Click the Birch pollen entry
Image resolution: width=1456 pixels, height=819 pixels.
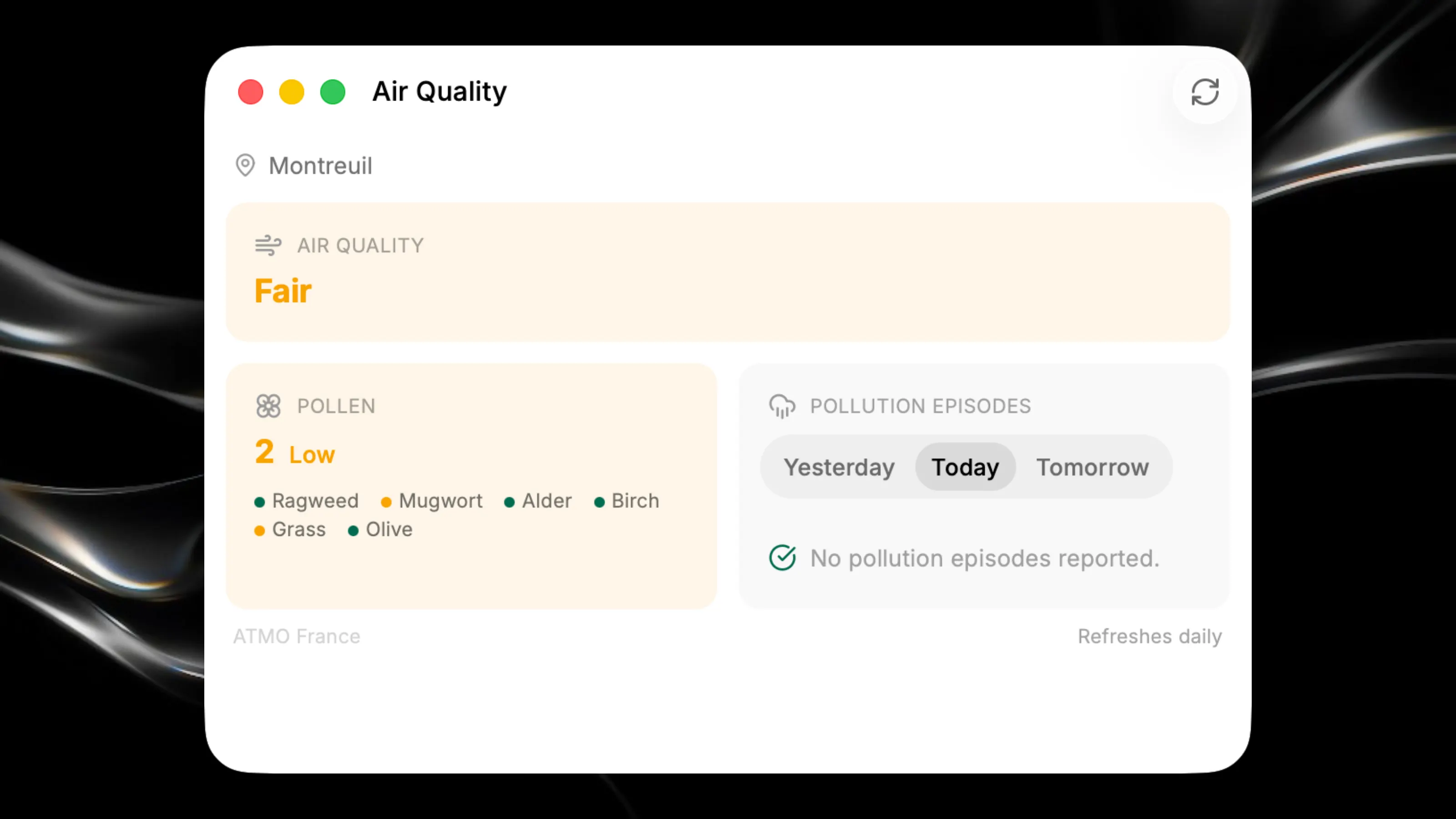[626, 501]
